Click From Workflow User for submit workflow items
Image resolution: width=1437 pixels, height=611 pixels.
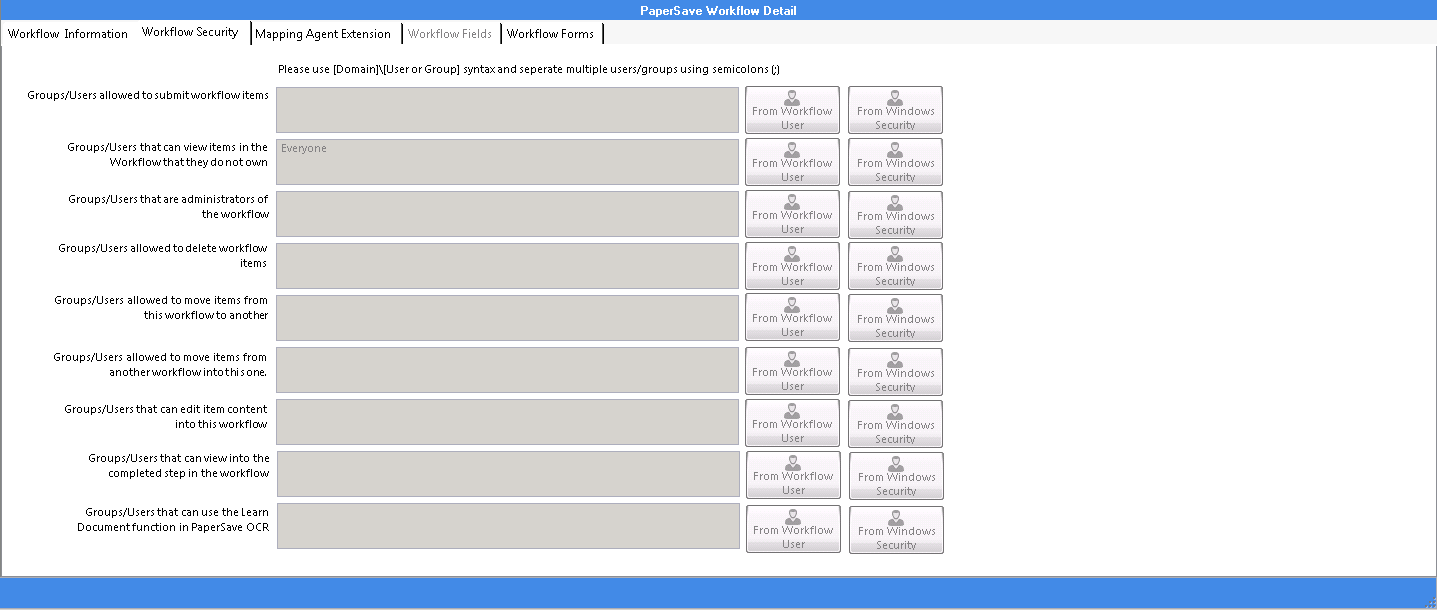tap(792, 110)
